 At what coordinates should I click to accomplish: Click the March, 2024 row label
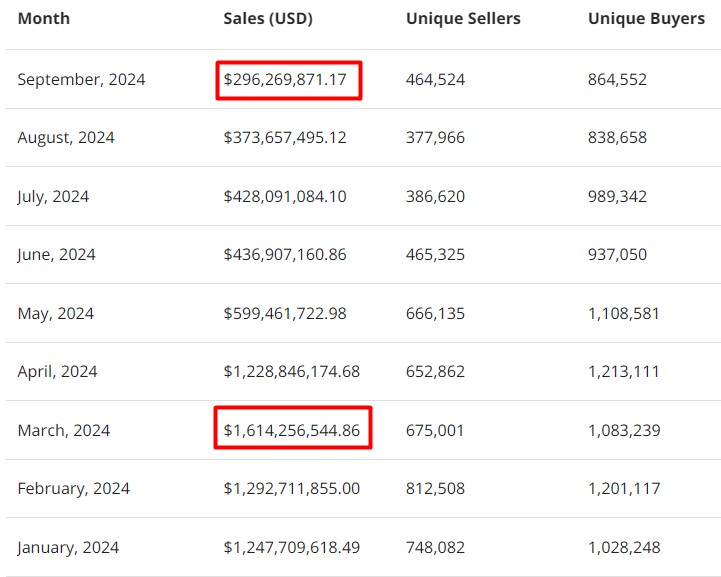tap(64, 431)
